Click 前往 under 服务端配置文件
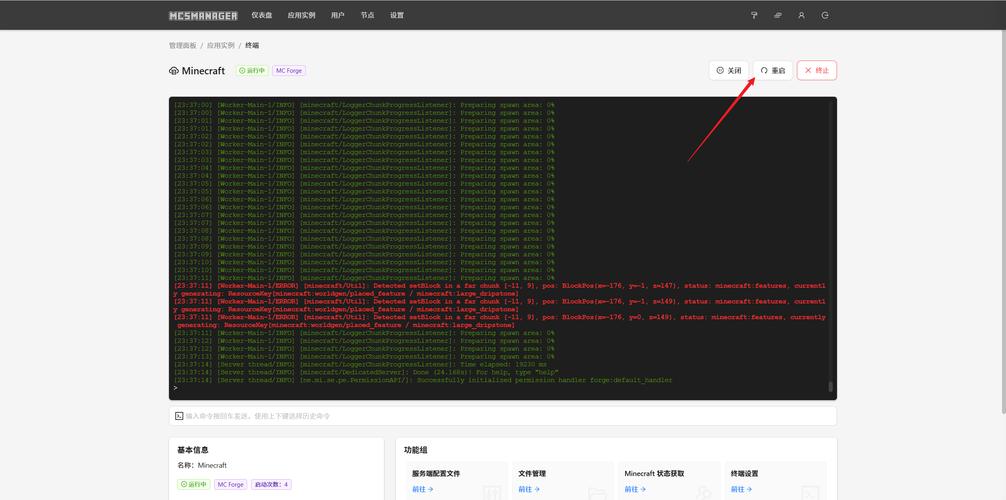The width and height of the screenshot is (1006, 500). [x=422, y=490]
